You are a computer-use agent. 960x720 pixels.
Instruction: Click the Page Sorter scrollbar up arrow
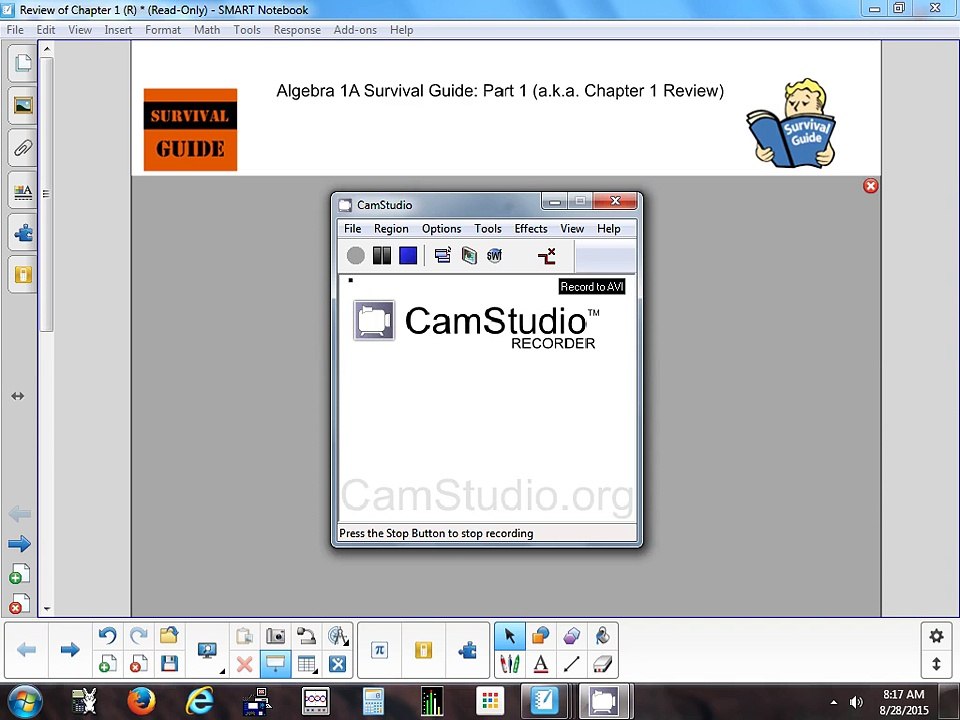(47, 48)
